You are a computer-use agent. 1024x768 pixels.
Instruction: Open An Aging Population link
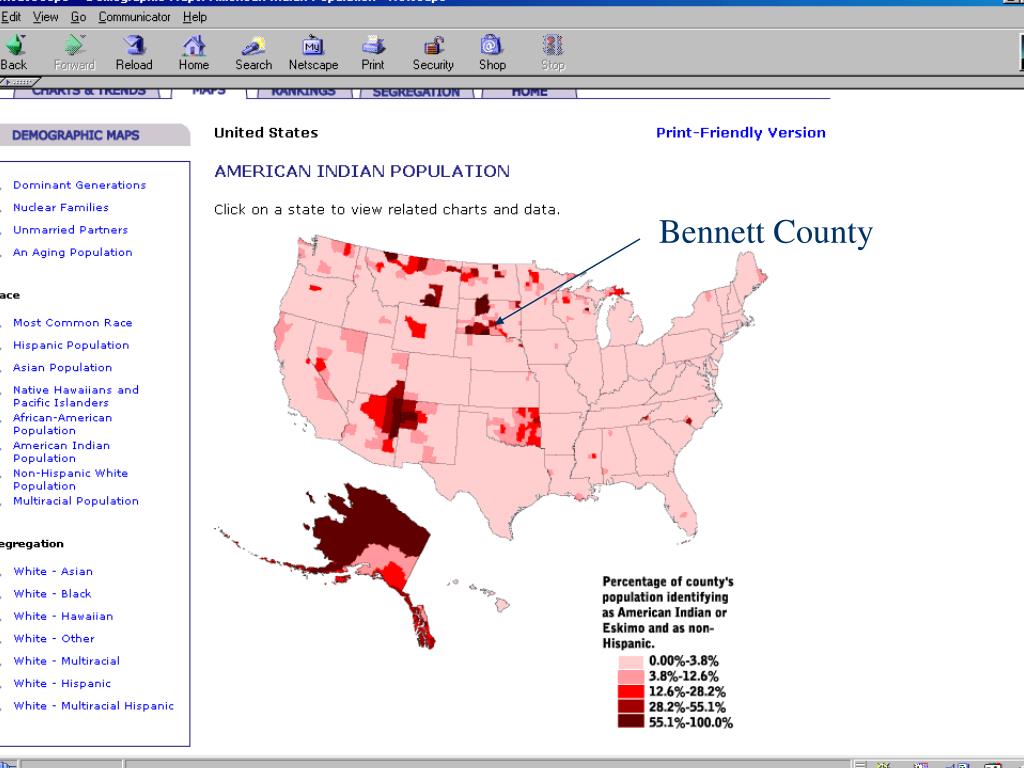72,252
